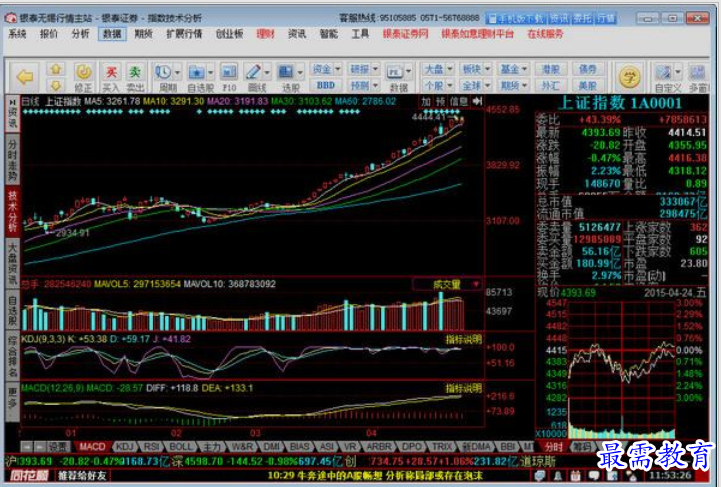This screenshot has height=487, width=721.
Task: Switch to the BOLL indicator tab
Action: 180,446
